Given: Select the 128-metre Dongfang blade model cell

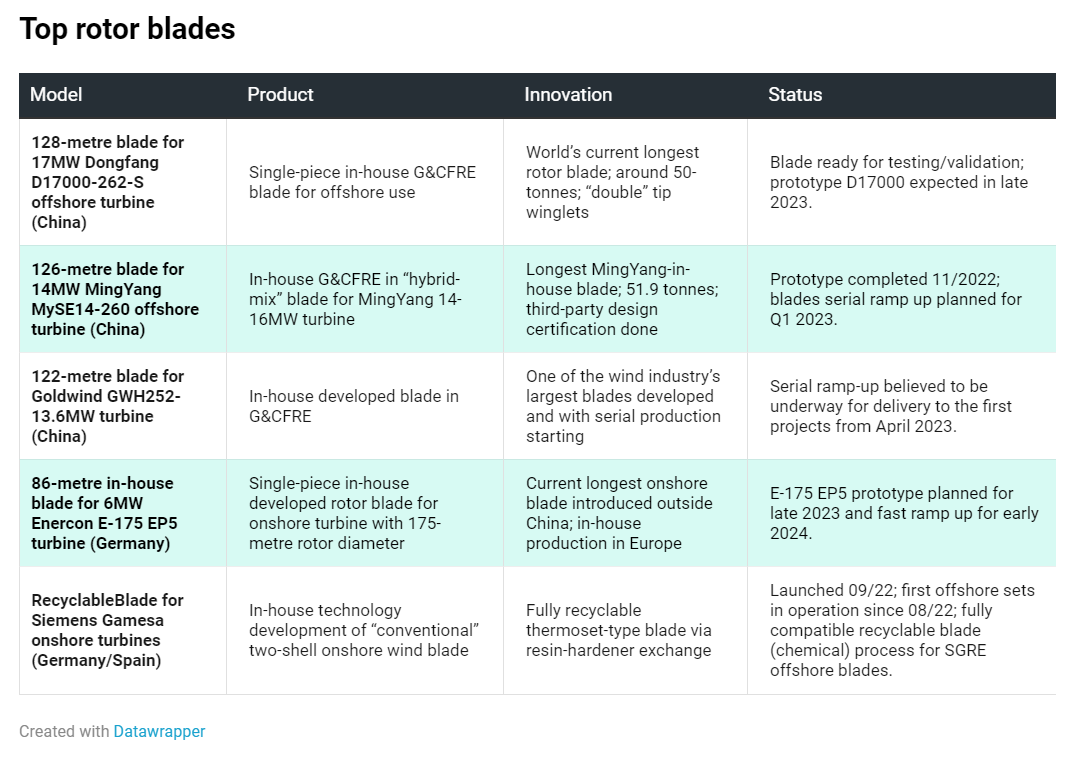Looking at the screenshot, I should coord(108,182).
